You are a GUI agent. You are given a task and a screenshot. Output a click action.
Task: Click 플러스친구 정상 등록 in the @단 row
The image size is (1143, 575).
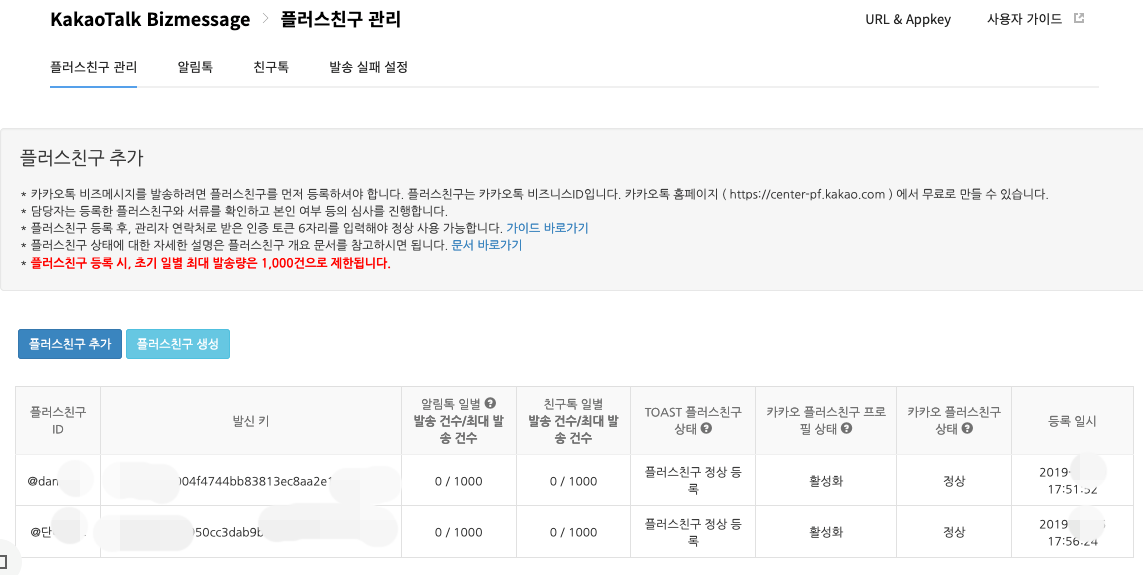coord(694,532)
